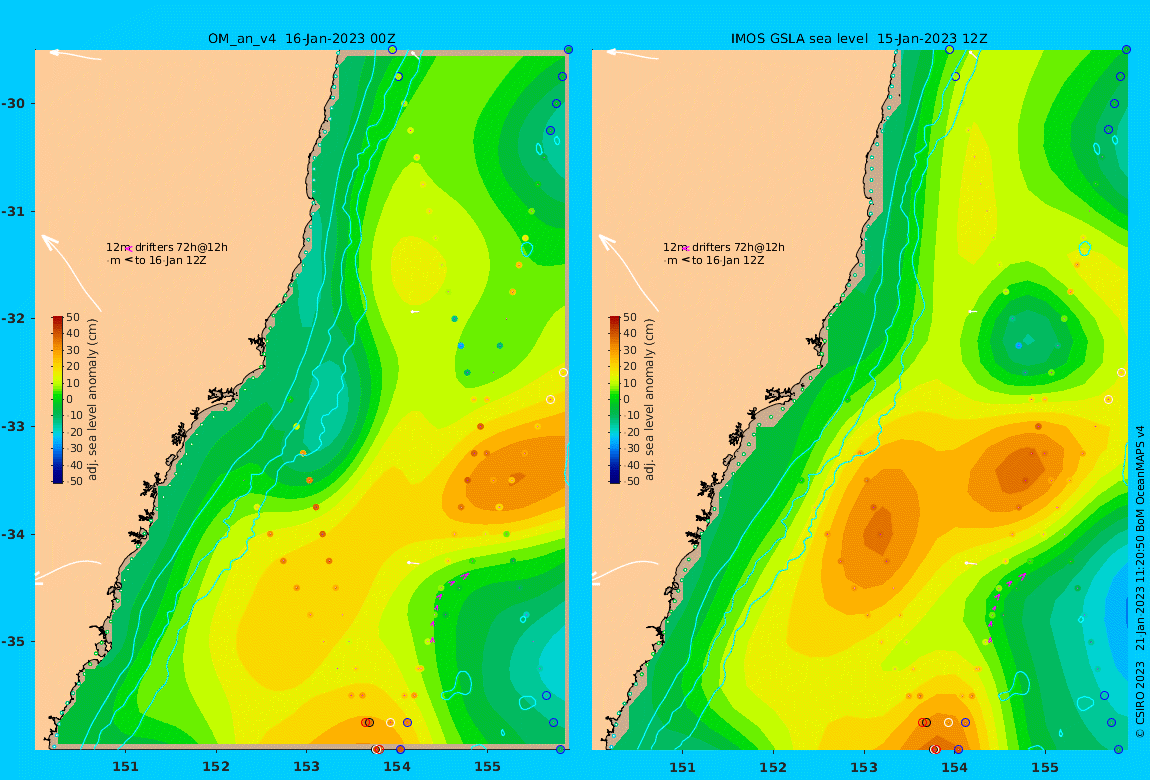This screenshot has height=780, width=1150.
Task: Click the '0' tick label on right map colorbar
Action: pyautogui.click(x=626, y=400)
